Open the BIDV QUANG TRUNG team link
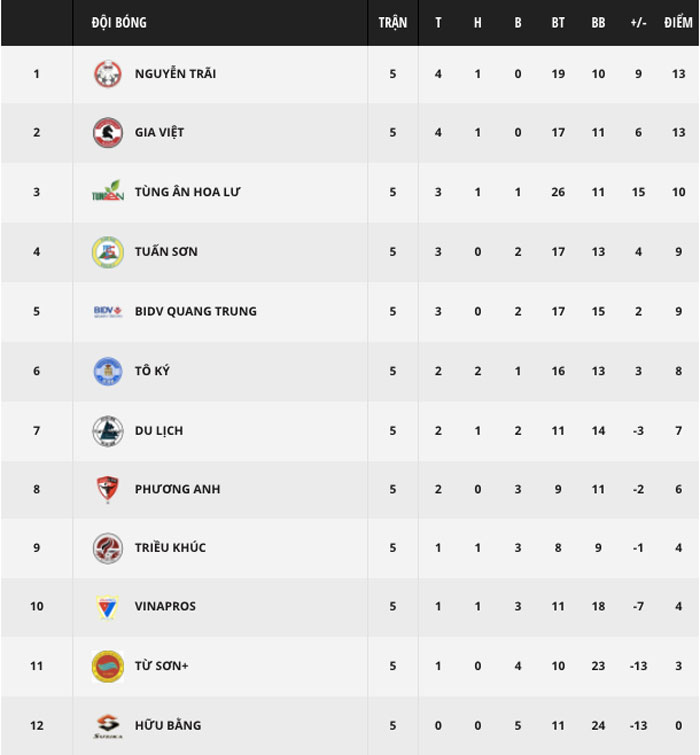 click(x=195, y=312)
